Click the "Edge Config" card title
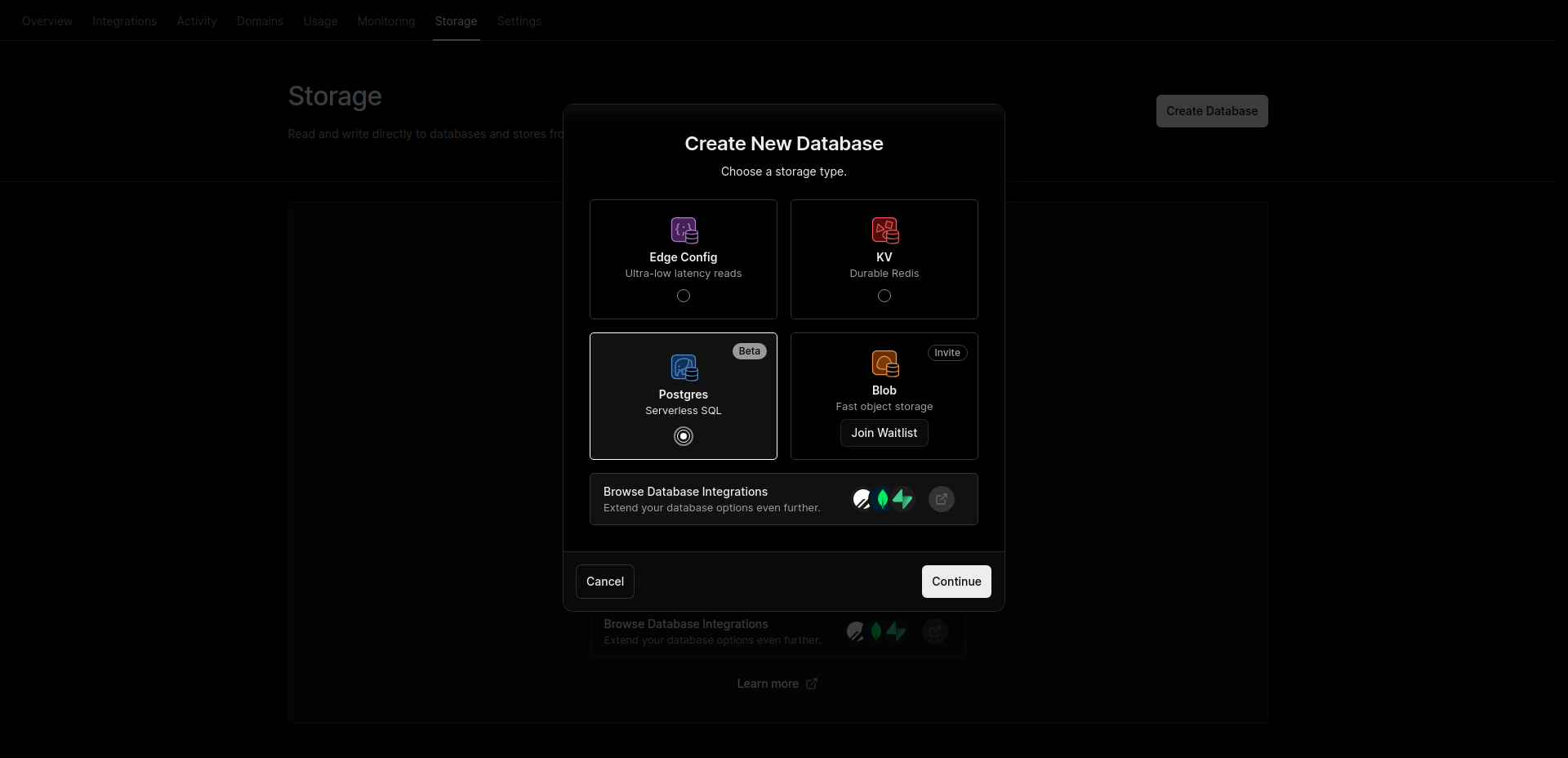The height and width of the screenshot is (758, 1568). point(684,257)
